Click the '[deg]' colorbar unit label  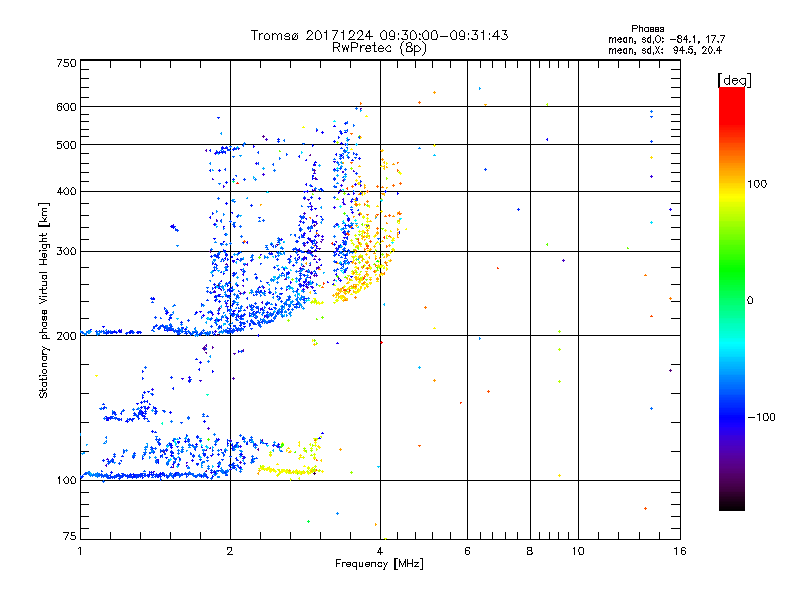coord(734,81)
